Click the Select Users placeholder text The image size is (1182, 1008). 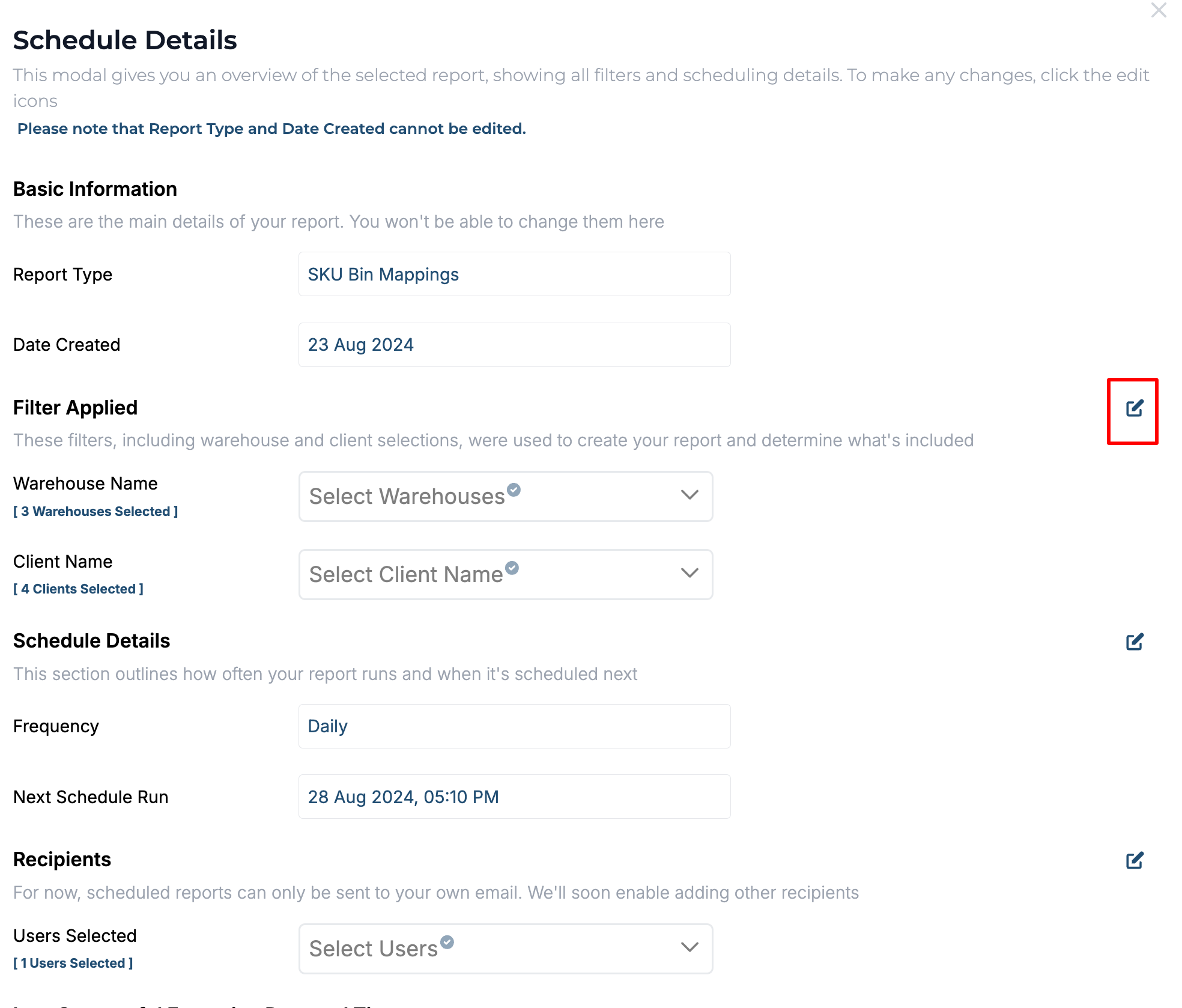pos(373,949)
